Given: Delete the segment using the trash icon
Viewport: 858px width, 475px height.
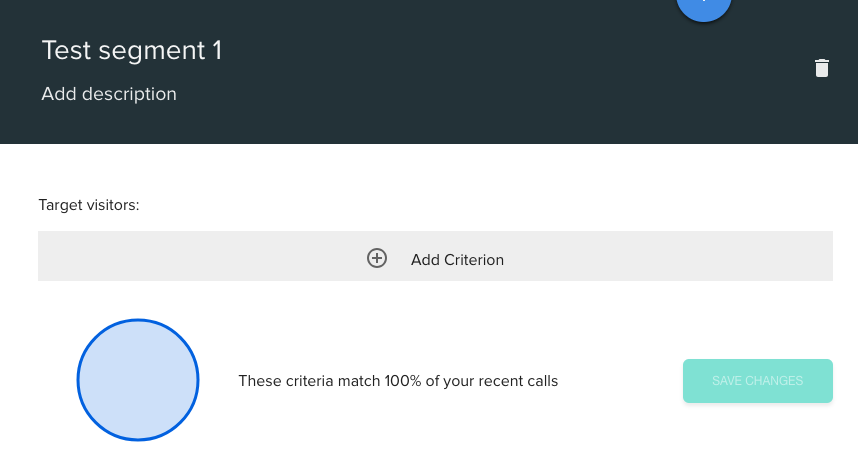Looking at the screenshot, I should (821, 68).
